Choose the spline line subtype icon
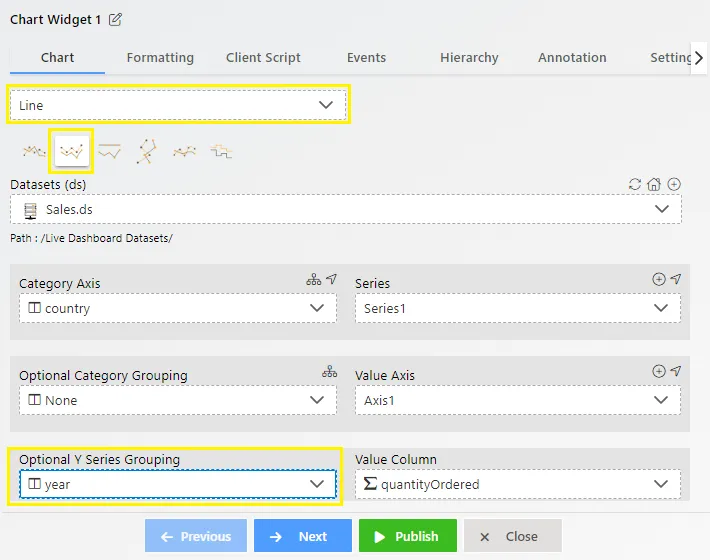Screen dimensions: 710x560 tap(184, 151)
